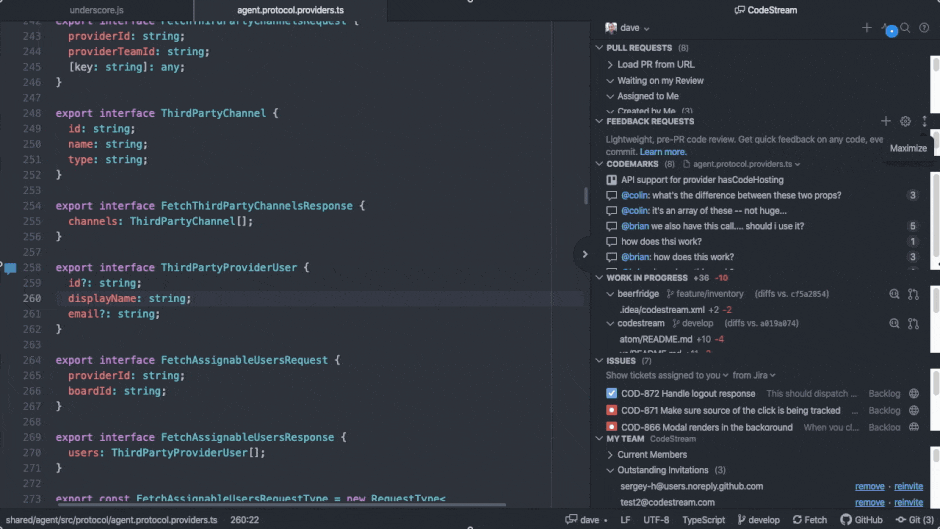The width and height of the screenshot is (940, 529).
Task: Open COD-872 in browser globe icon
Action: [x=914, y=393]
